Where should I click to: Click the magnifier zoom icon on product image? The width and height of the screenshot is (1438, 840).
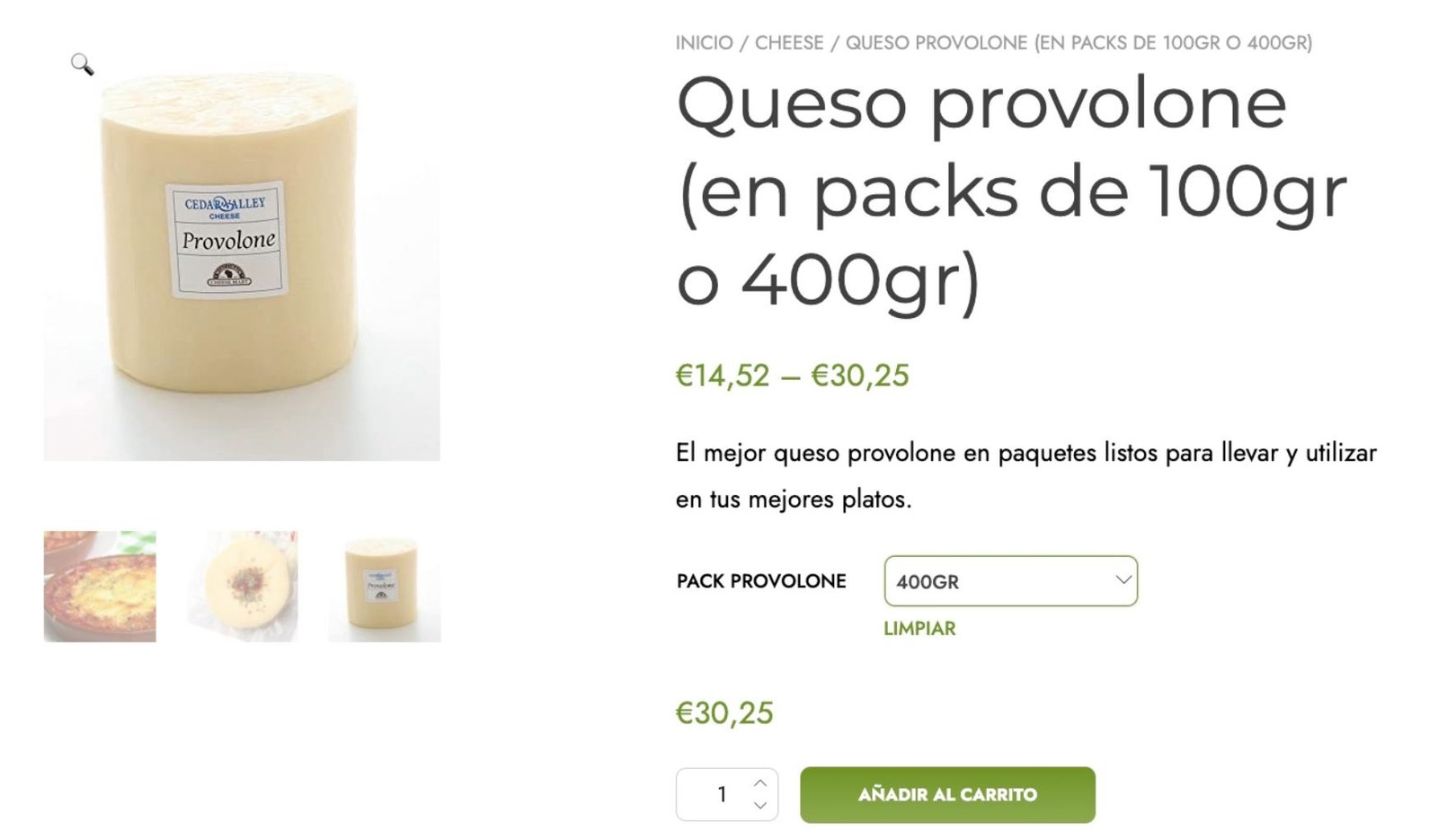coord(82,64)
